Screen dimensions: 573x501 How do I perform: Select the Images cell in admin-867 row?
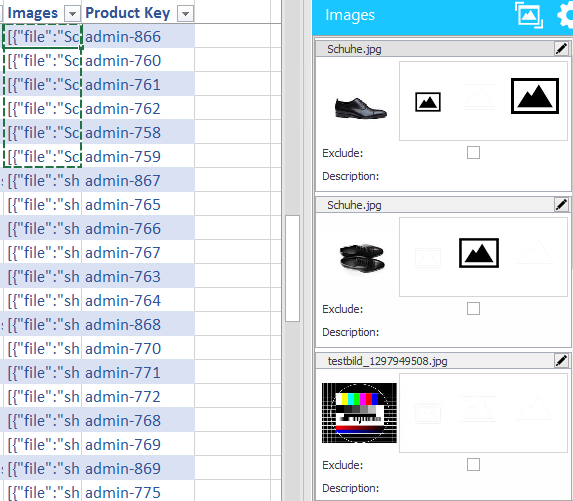click(43, 181)
